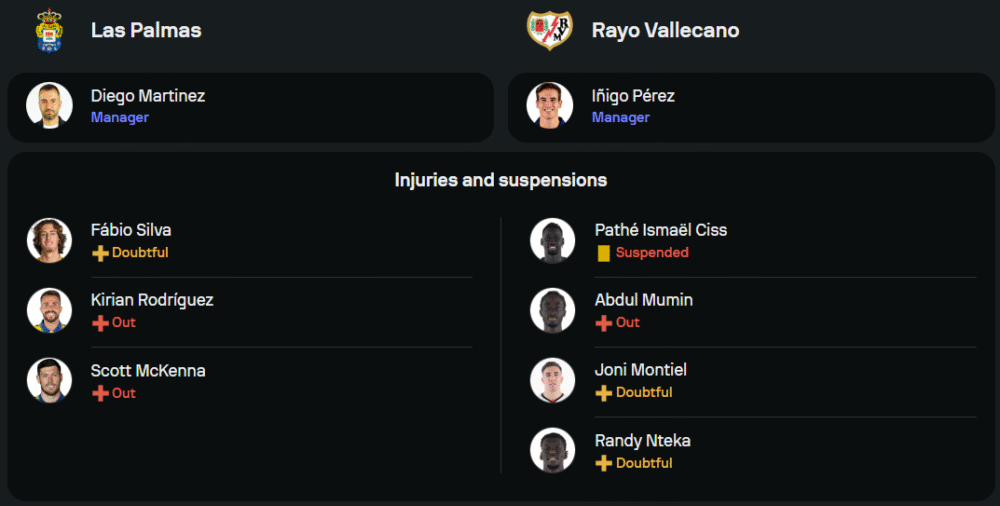The height and width of the screenshot is (506, 1000).
Task: Click Fábio Silva's yellow doubtful cross icon
Action: coord(100,253)
